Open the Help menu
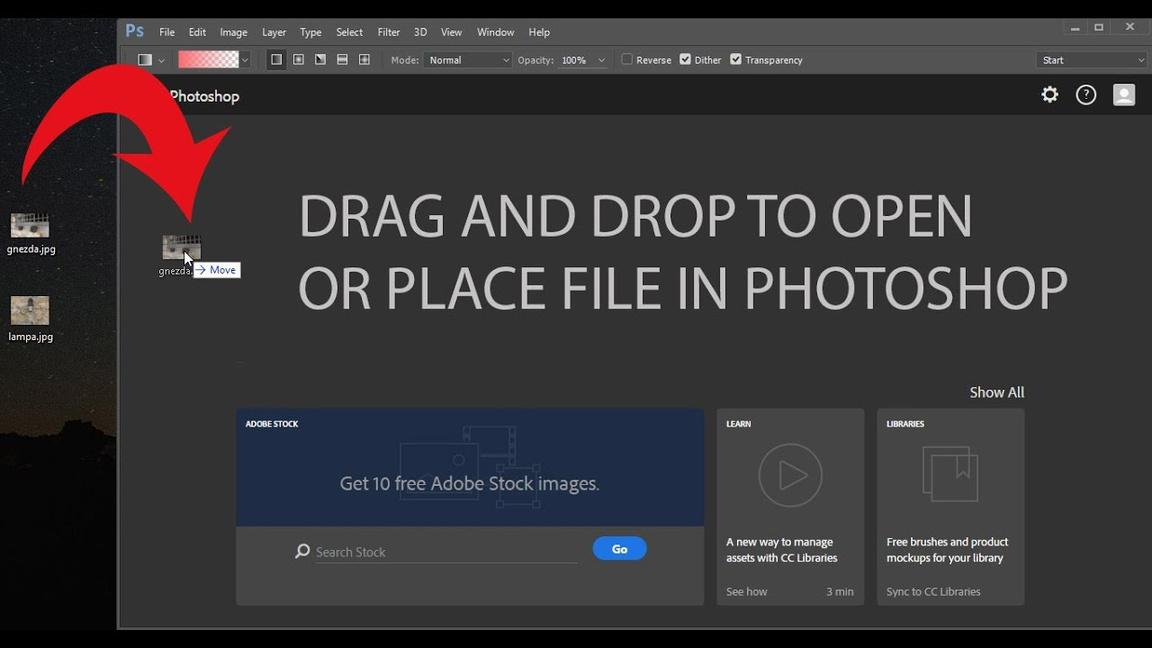The image size is (1152, 648). [x=539, y=32]
